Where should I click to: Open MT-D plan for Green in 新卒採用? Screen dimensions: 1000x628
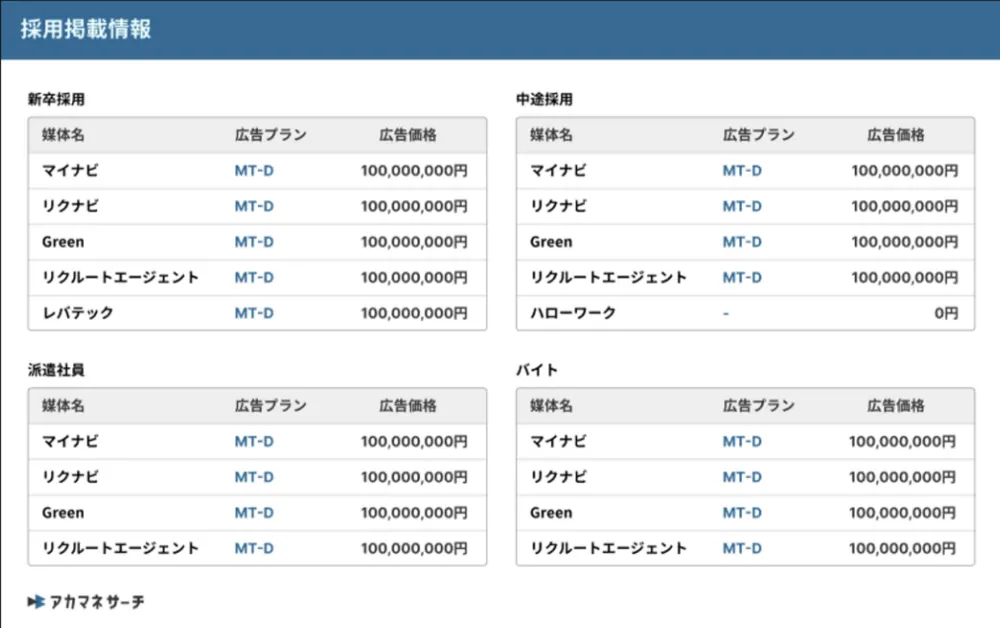pyautogui.click(x=254, y=242)
